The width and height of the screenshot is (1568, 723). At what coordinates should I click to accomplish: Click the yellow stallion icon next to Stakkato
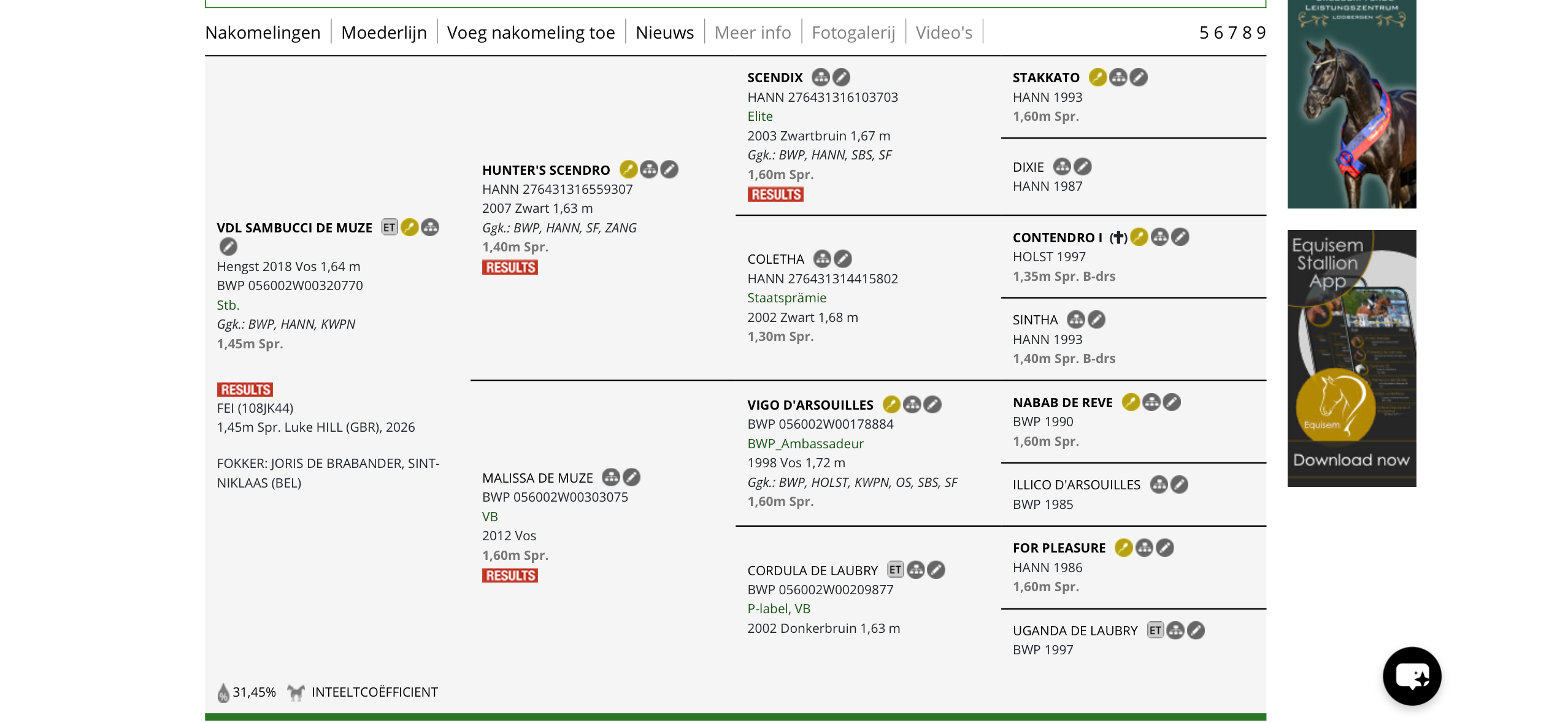(x=1097, y=77)
